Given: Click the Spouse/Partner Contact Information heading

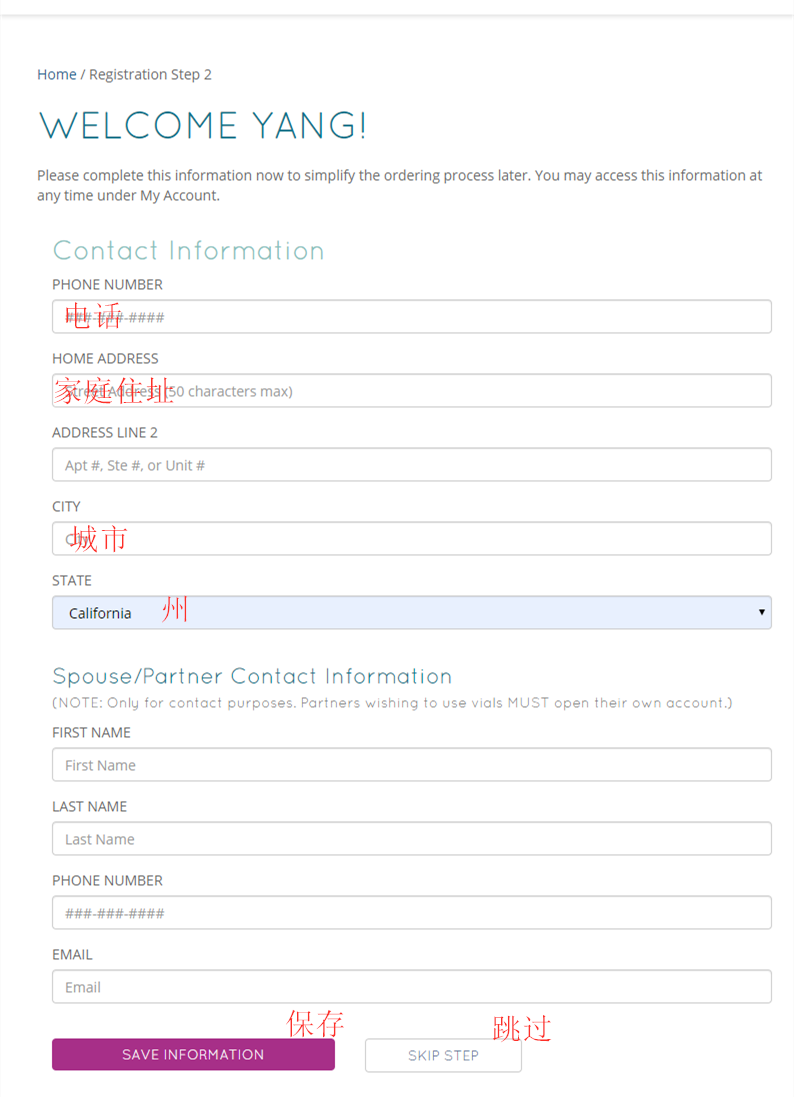Looking at the screenshot, I should coord(252,676).
